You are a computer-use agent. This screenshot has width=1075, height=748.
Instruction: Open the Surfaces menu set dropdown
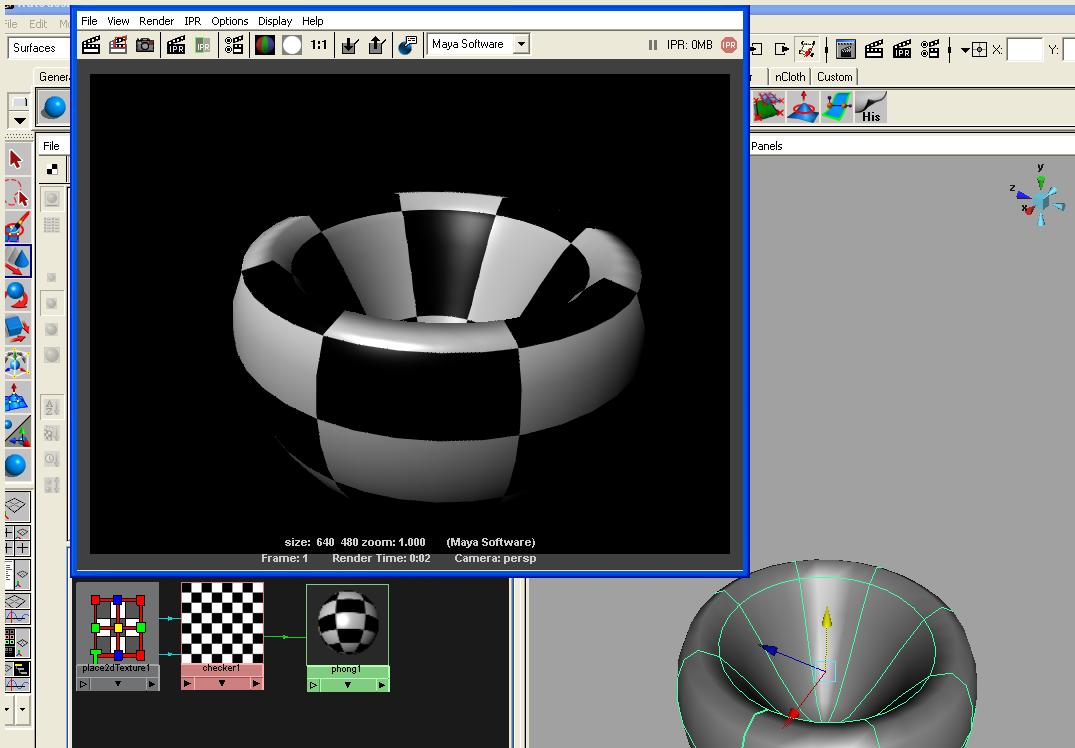point(39,48)
